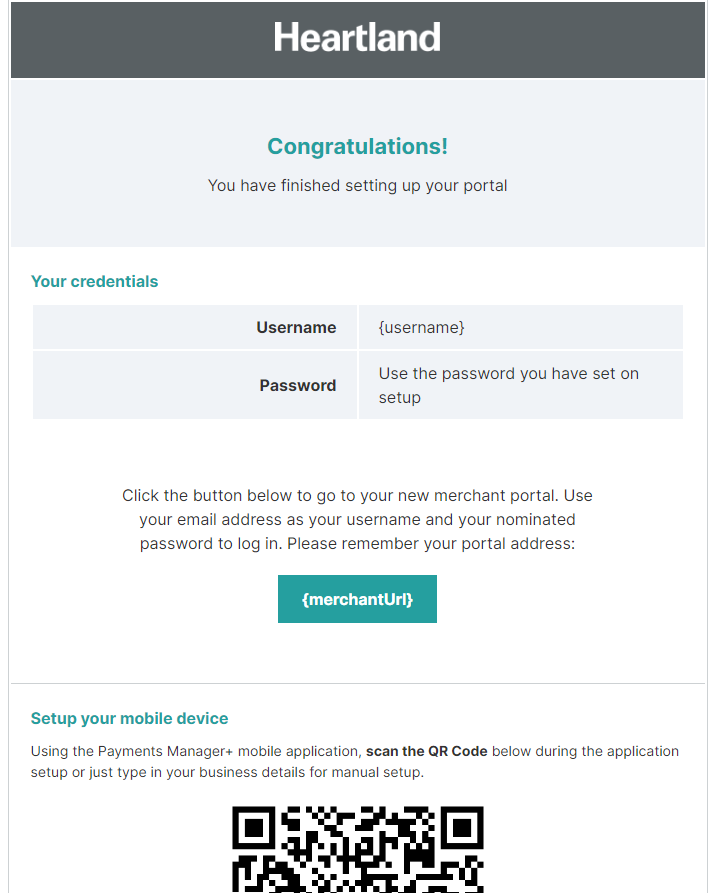The width and height of the screenshot is (712, 893).
Task: Click the top-right QR finder square
Action: [x=462, y=828]
